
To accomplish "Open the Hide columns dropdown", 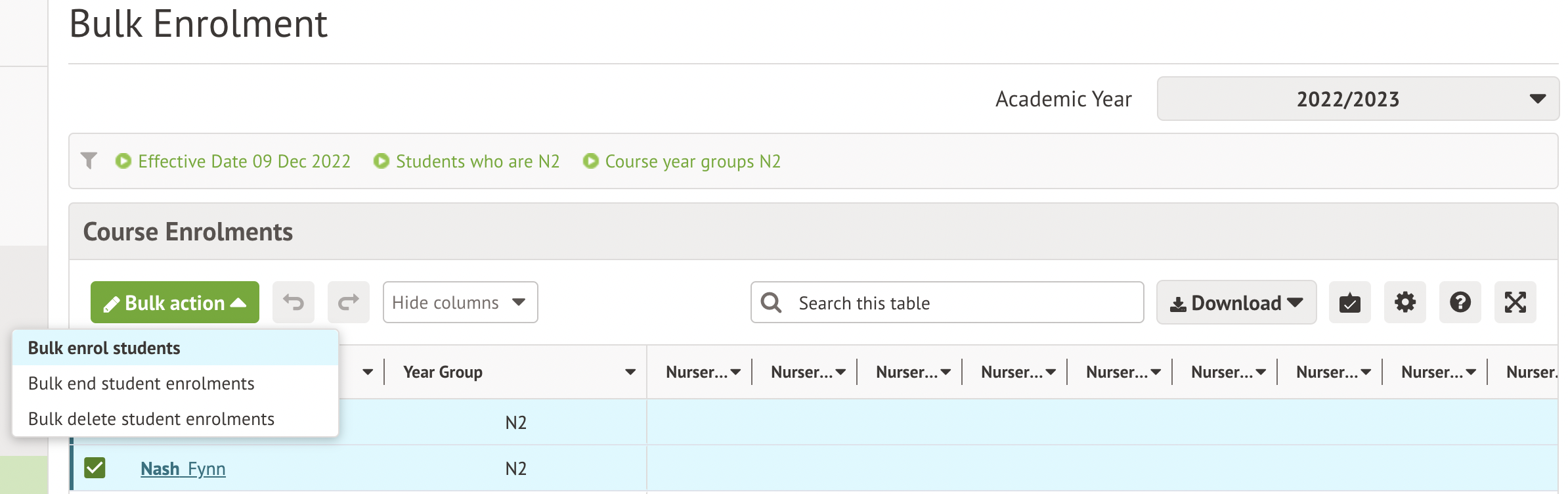I will pyautogui.click(x=460, y=302).
